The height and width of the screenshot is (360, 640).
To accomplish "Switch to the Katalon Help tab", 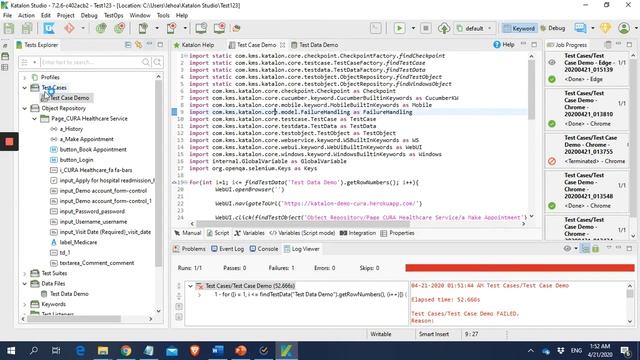I will 193,44.
